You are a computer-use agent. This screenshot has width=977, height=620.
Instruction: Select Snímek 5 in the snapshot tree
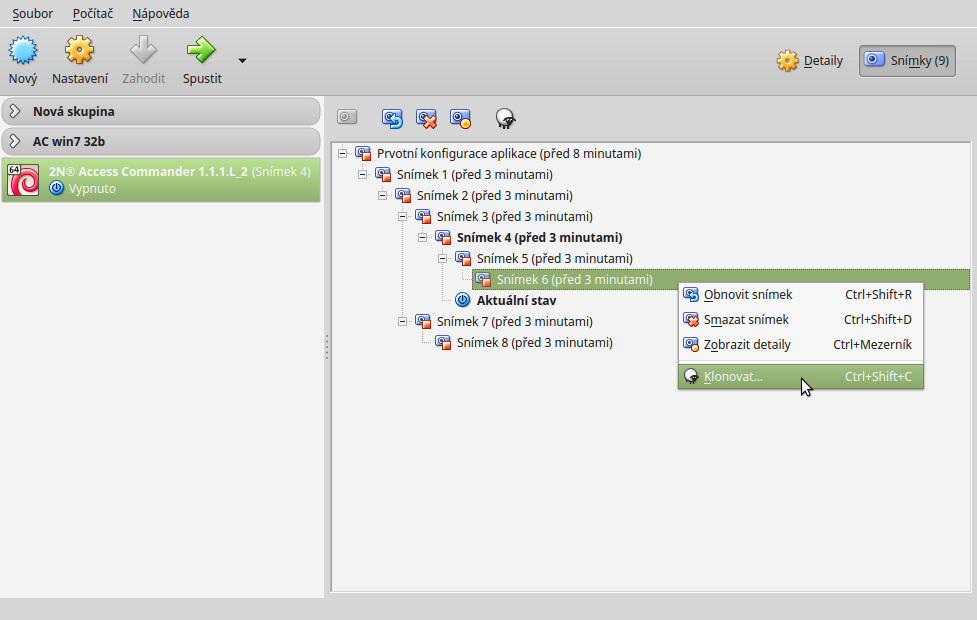[554, 259]
